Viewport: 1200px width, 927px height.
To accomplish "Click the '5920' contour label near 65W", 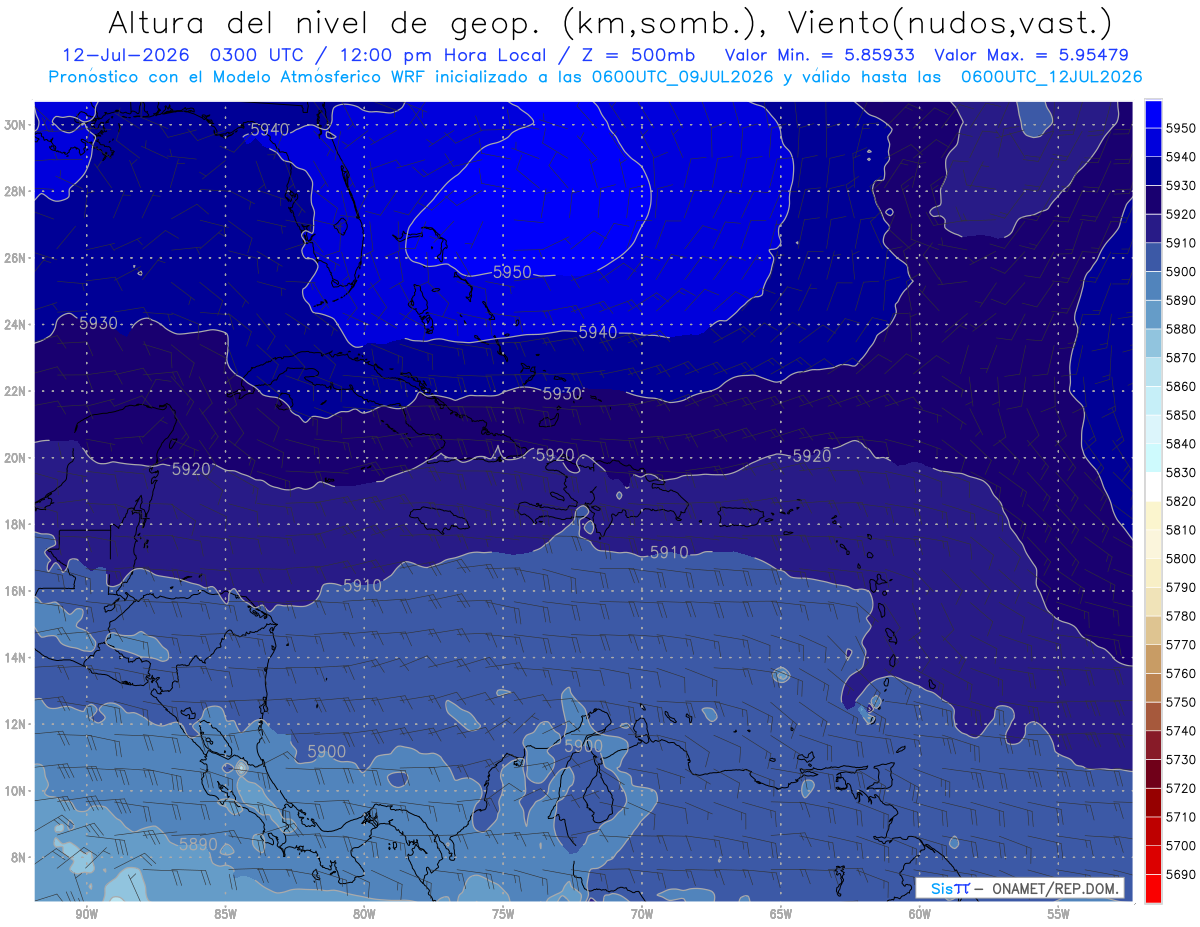I will pos(812,456).
